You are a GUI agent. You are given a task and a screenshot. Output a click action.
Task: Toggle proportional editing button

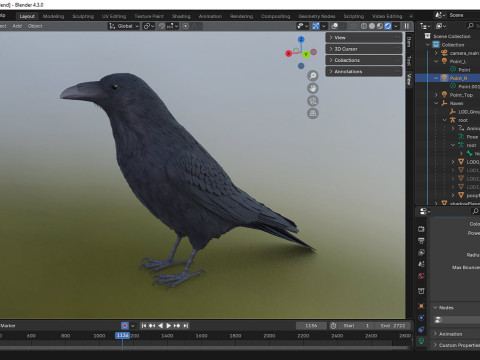tap(186, 26)
